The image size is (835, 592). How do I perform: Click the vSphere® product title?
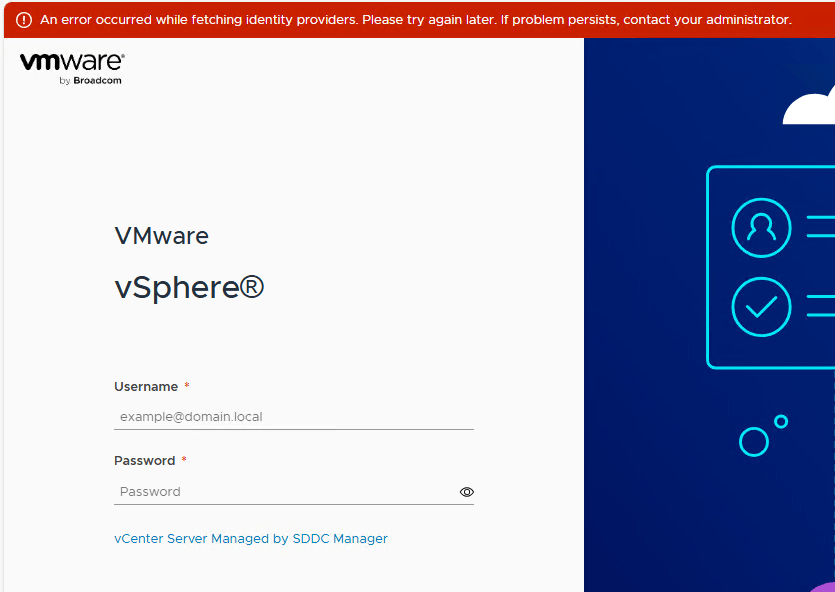point(189,288)
